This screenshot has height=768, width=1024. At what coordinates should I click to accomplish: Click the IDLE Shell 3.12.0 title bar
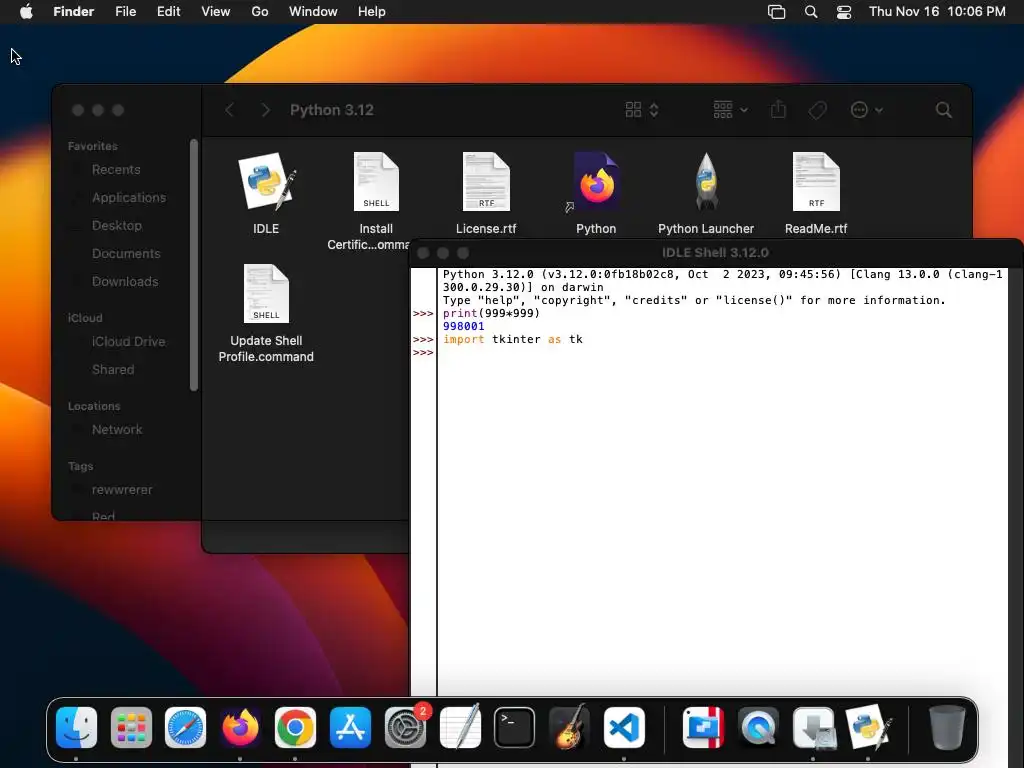[x=715, y=253]
